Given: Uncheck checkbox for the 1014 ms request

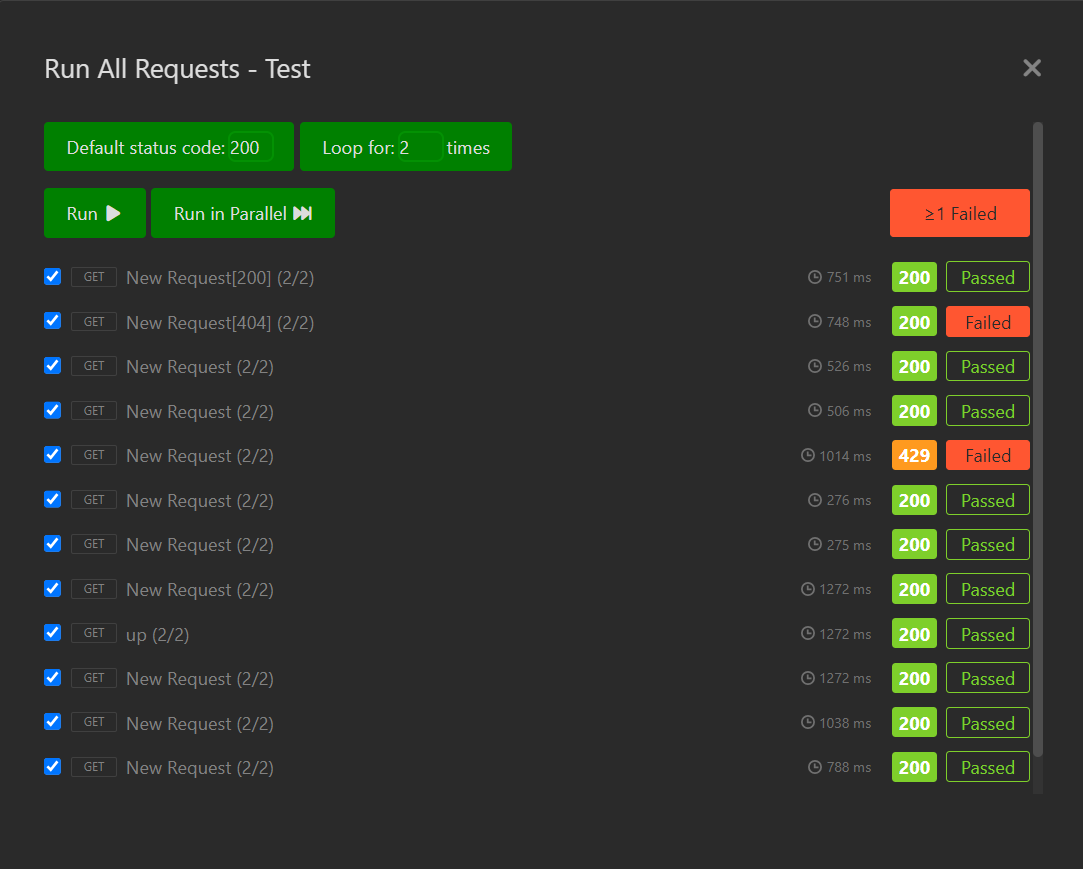Looking at the screenshot, I should pyautogui.click(x=52, y=455).
